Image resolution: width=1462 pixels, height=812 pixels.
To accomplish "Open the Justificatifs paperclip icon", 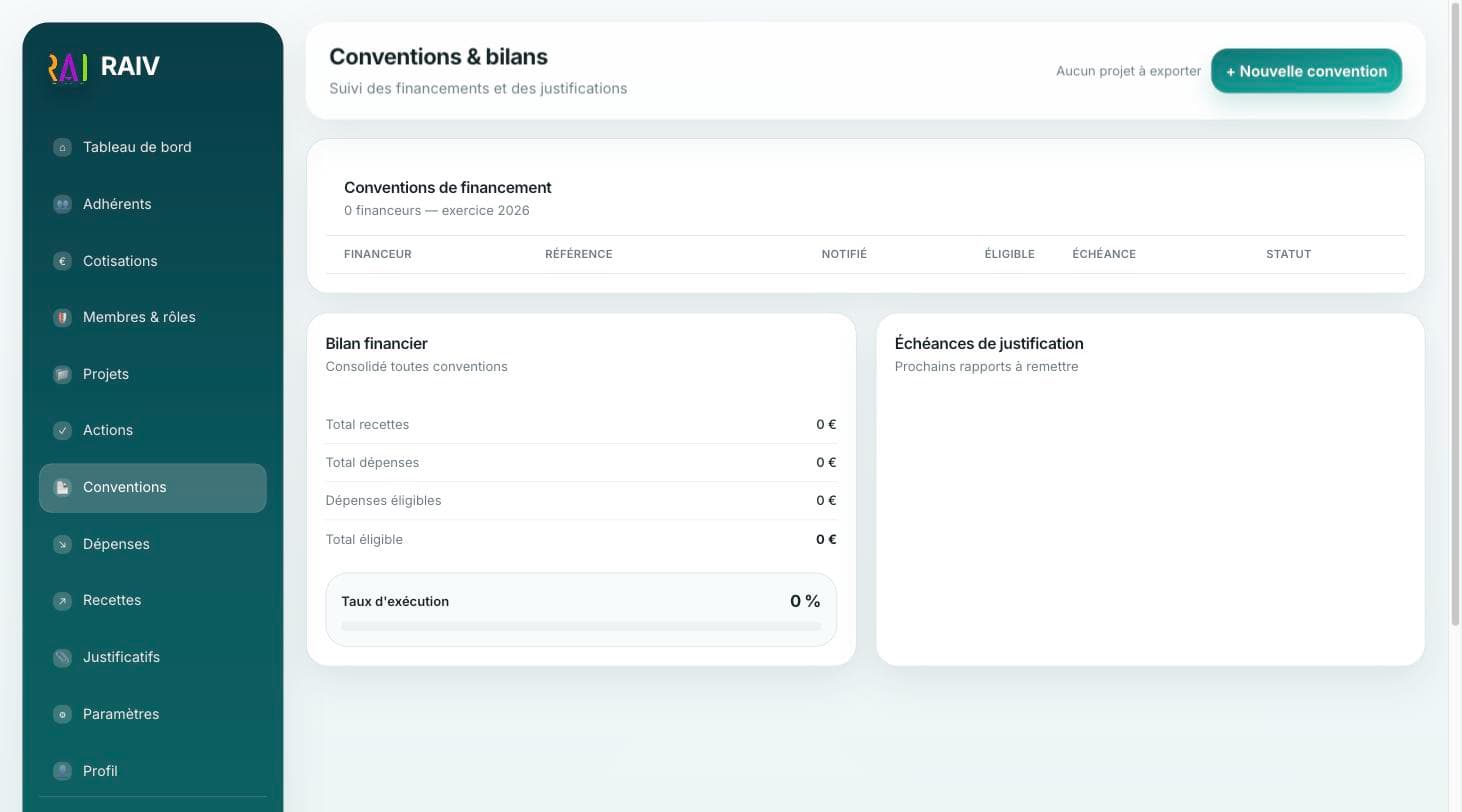I will [x=62, y=657].
